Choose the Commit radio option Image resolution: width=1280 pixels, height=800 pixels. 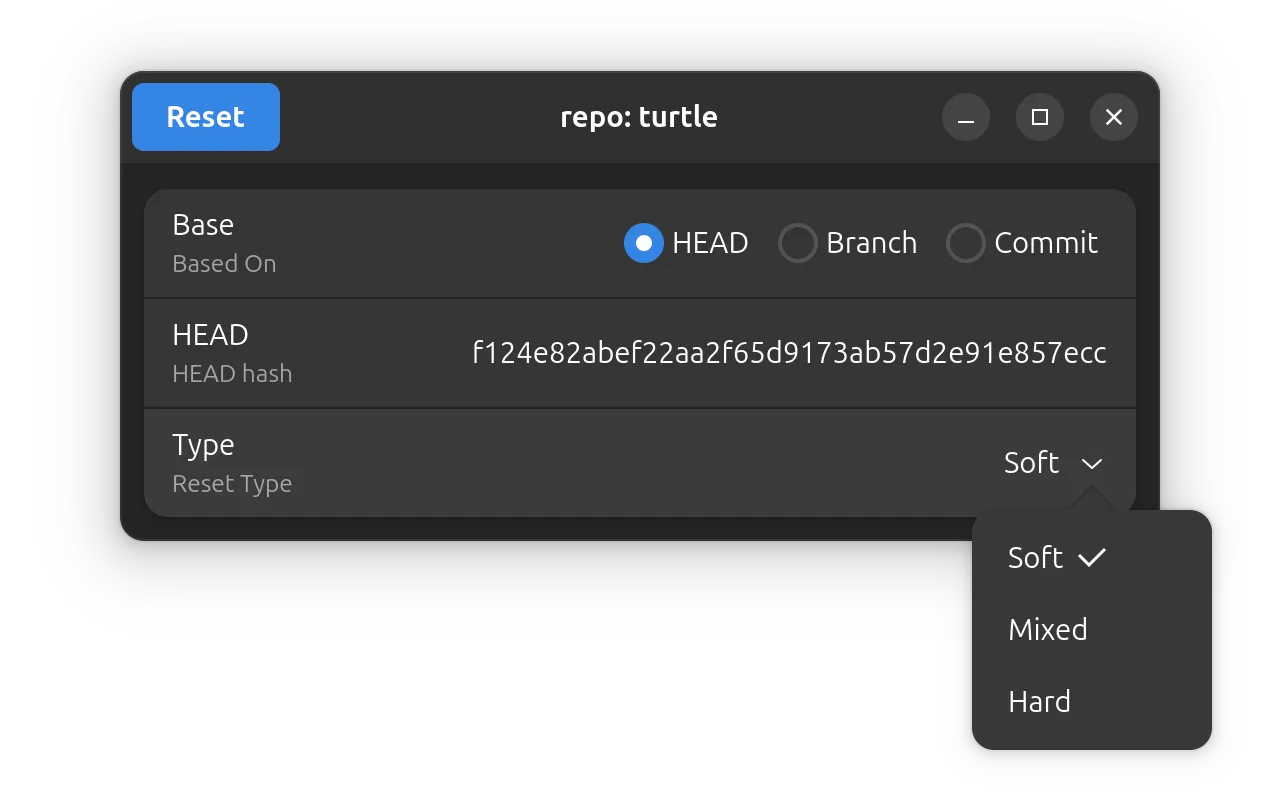point(966,243)
